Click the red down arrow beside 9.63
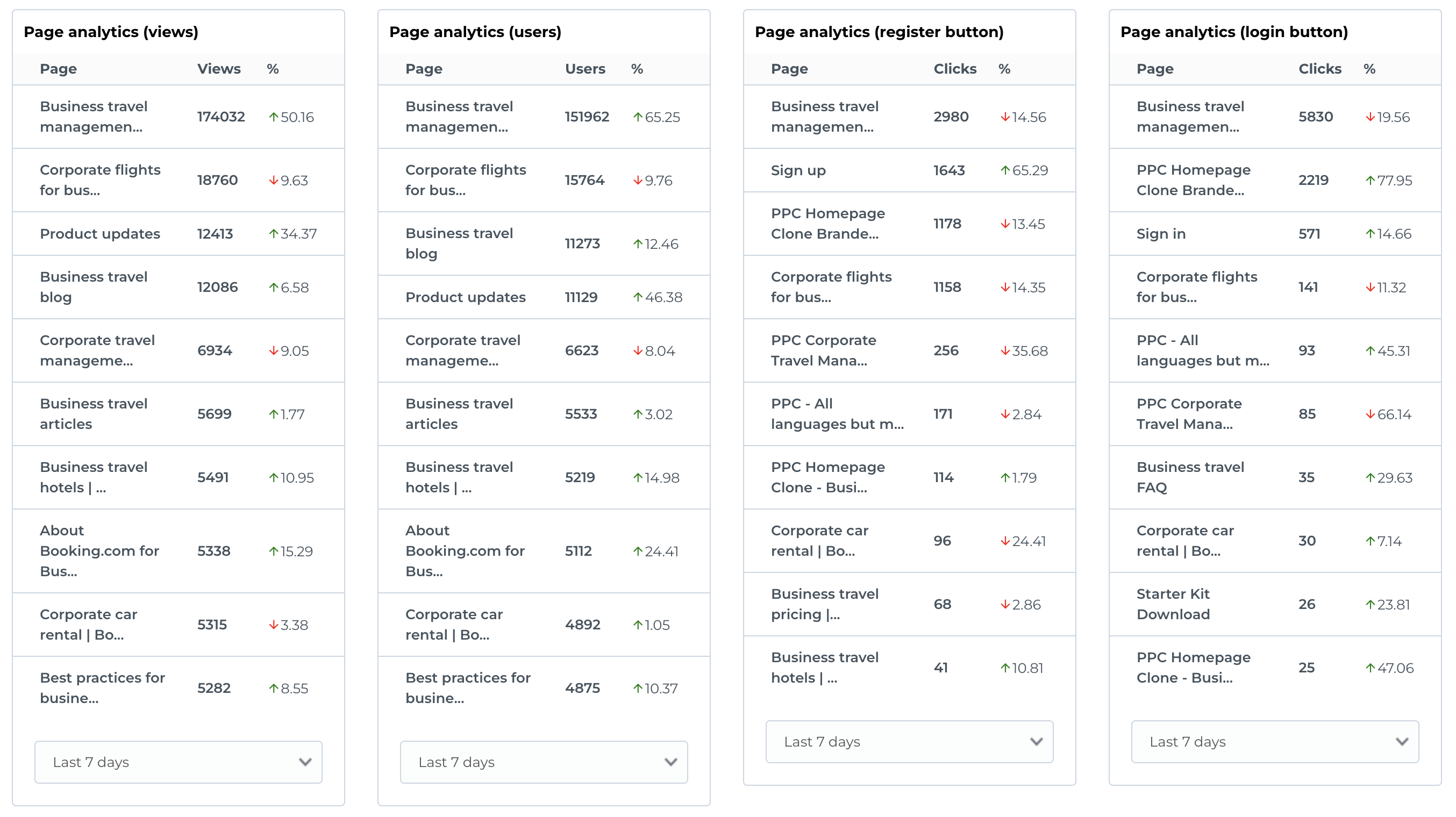Viewport: 1456px width, 817px height. point(274,180)
